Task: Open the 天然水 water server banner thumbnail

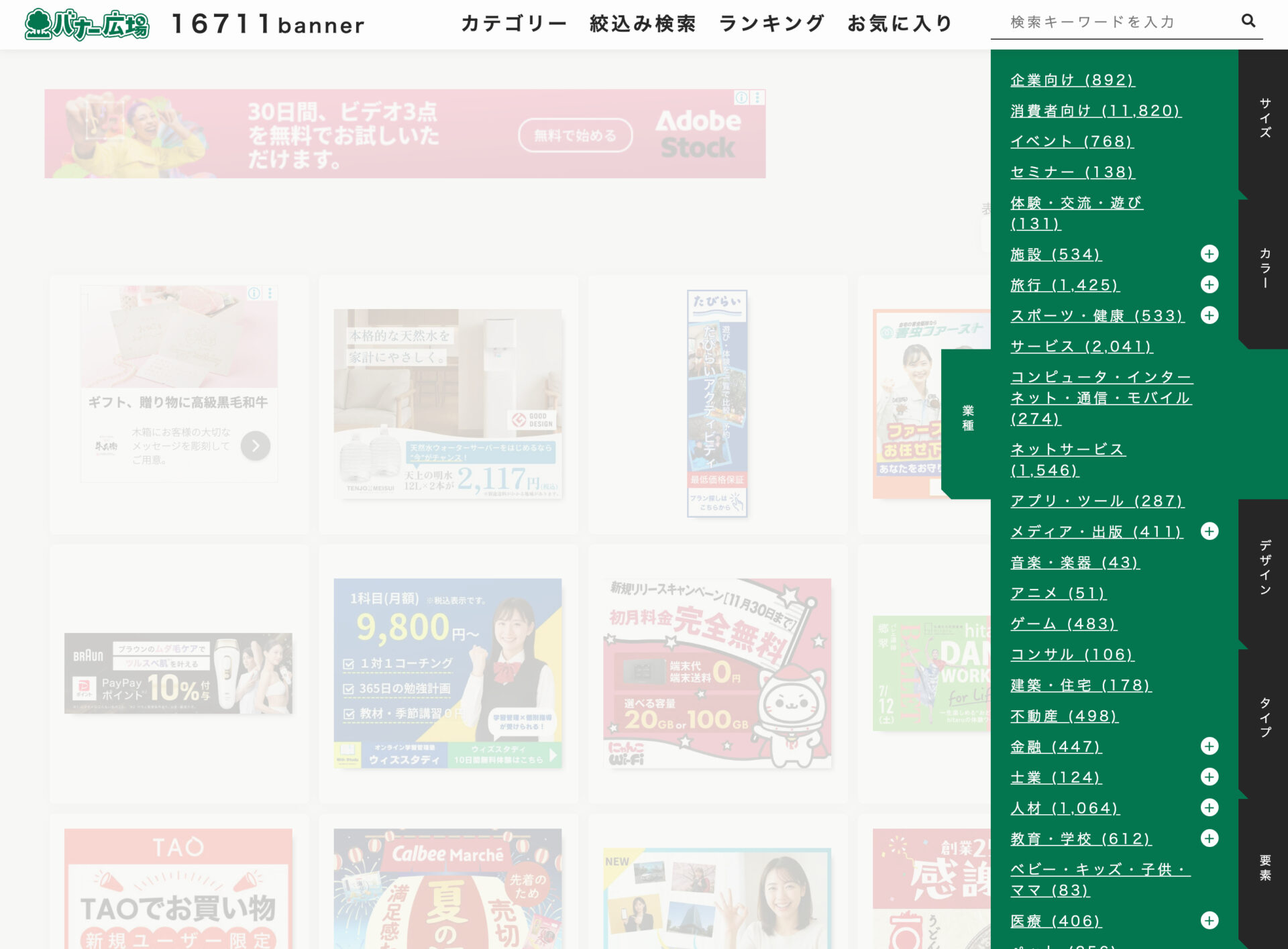Action: (447, 404)
